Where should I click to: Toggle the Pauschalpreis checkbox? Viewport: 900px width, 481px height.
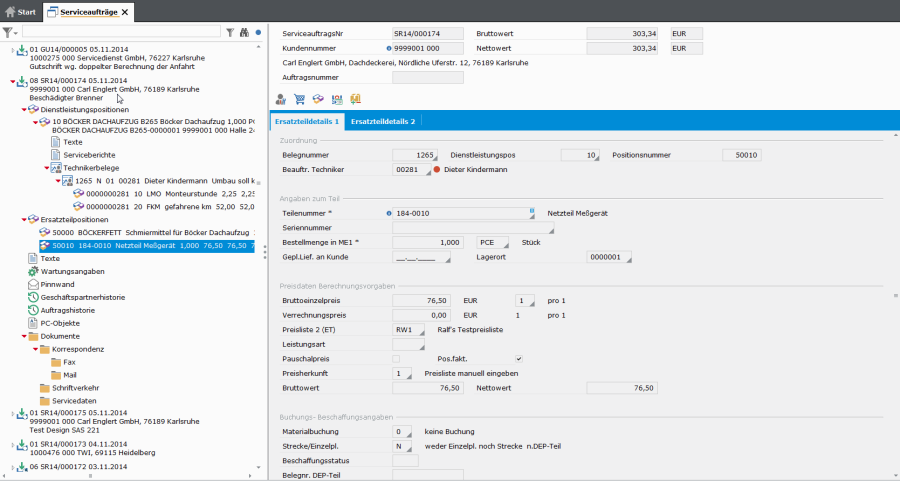[x=397, y=358]
